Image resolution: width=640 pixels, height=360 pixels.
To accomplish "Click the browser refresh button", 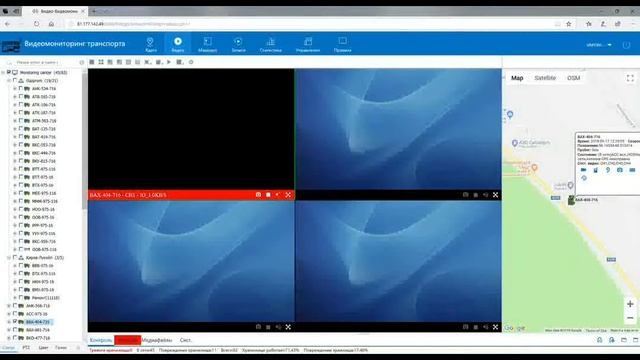I will tap(37, 24).
